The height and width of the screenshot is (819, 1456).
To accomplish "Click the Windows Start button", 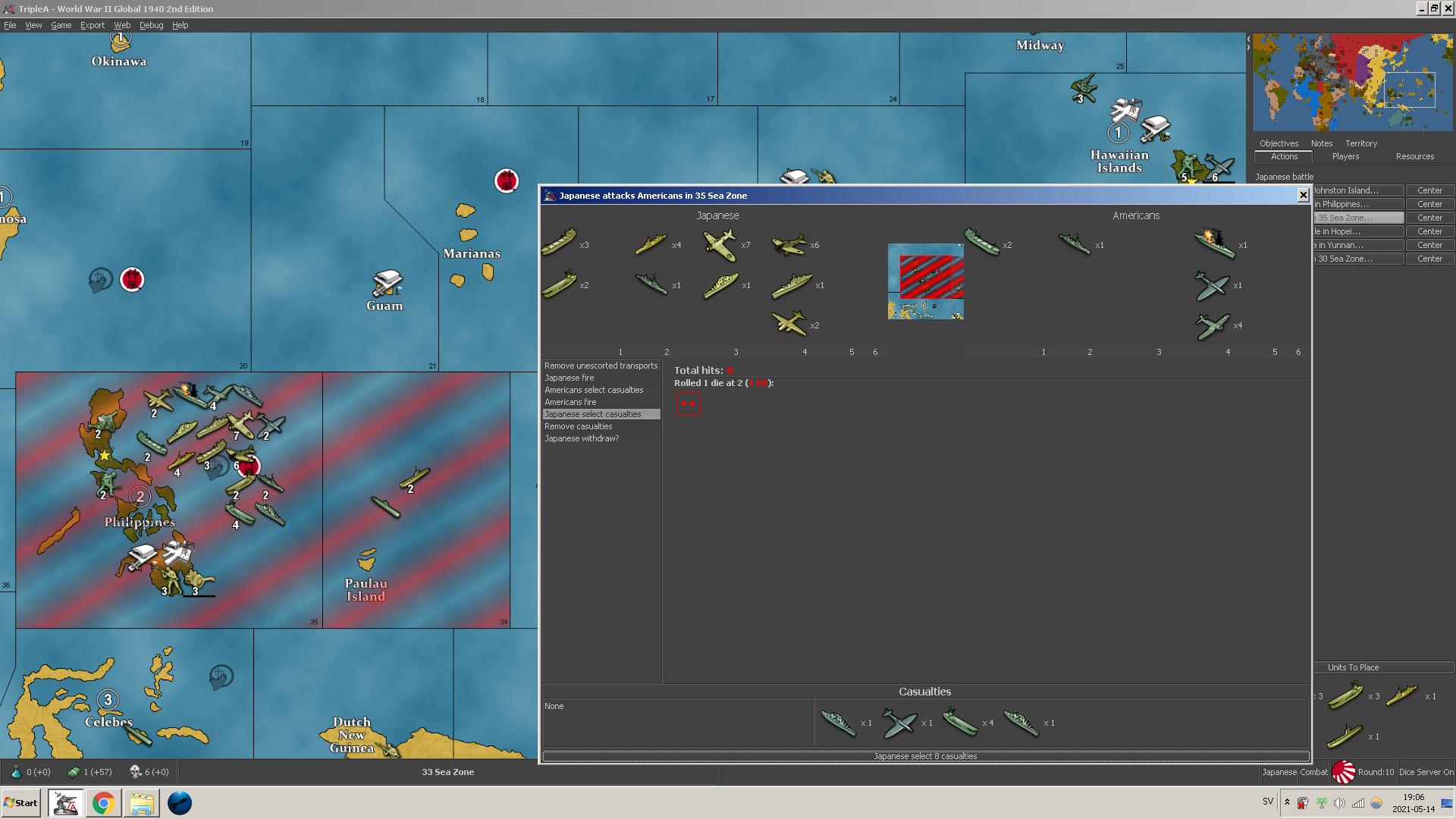I will tap(20, 803).
